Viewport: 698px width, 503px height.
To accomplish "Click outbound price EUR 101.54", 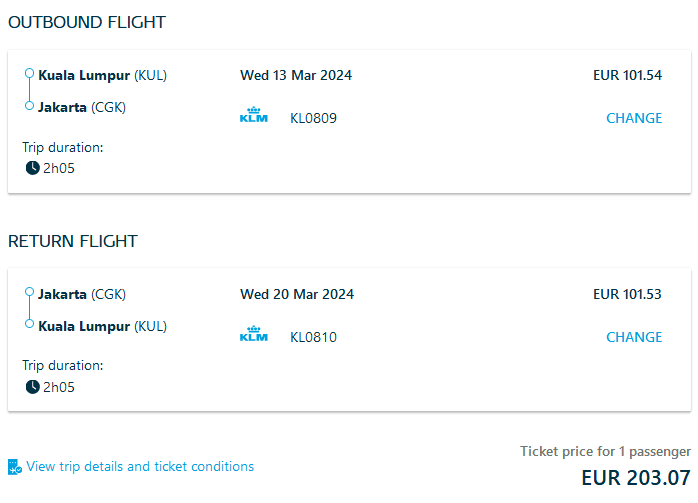I will point(627,75).
